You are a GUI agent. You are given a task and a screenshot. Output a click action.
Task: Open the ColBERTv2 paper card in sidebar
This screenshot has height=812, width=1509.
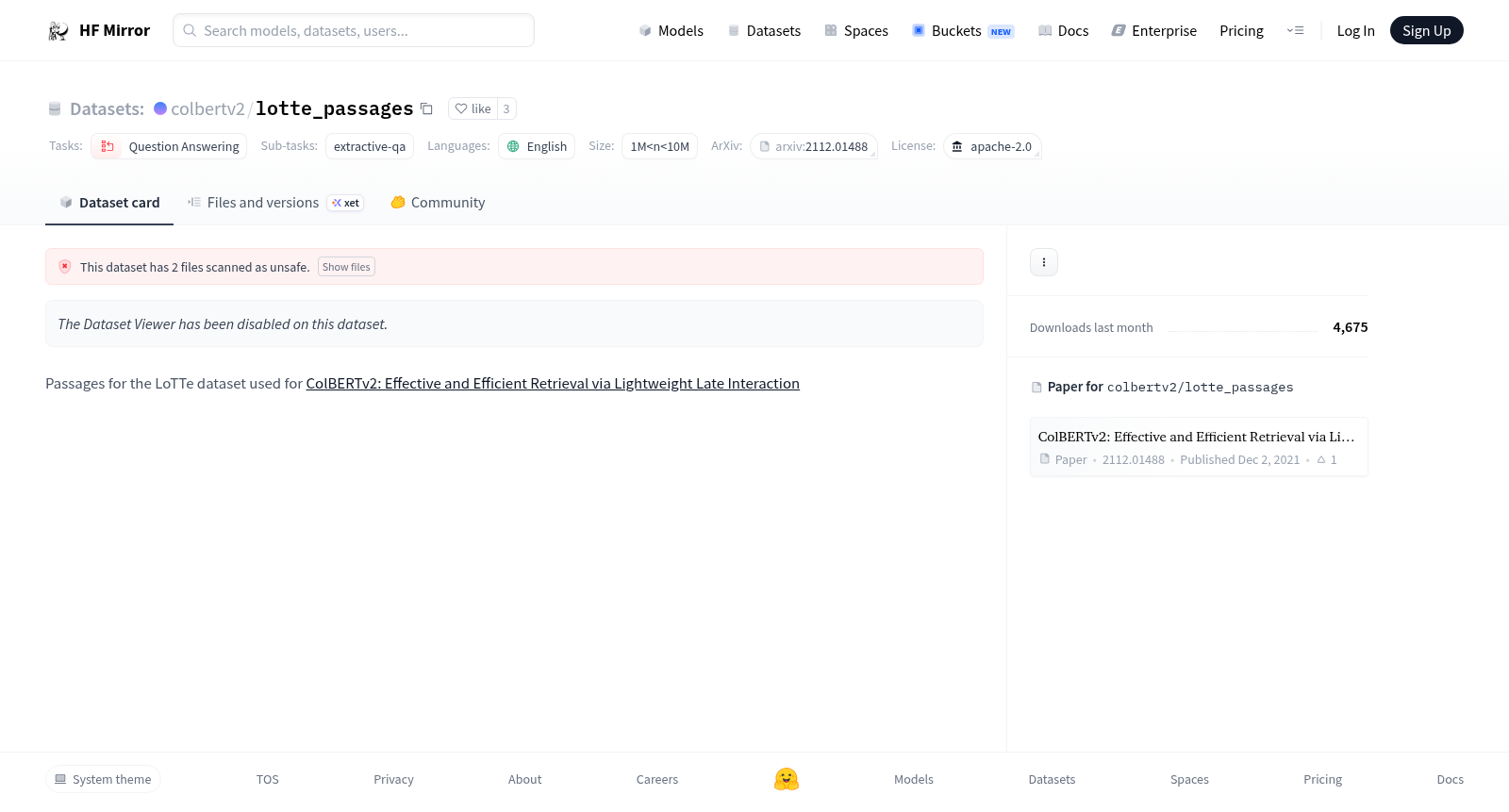(1199, 447)
